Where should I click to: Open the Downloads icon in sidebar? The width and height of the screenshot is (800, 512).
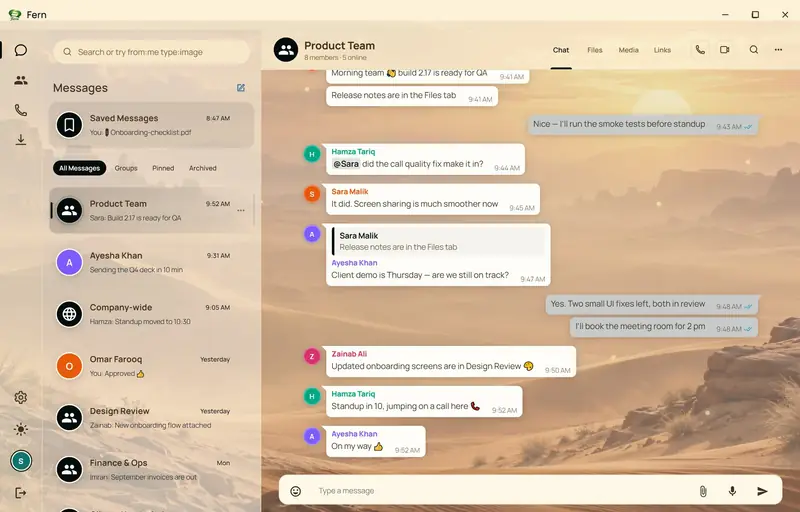click(21, 140)
